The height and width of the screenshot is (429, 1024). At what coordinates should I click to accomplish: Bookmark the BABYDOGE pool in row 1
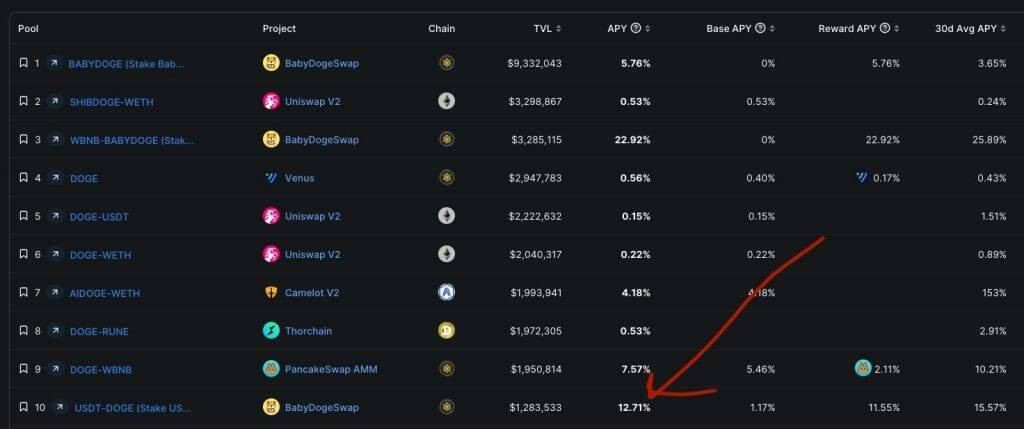click(x=24, y=63)
